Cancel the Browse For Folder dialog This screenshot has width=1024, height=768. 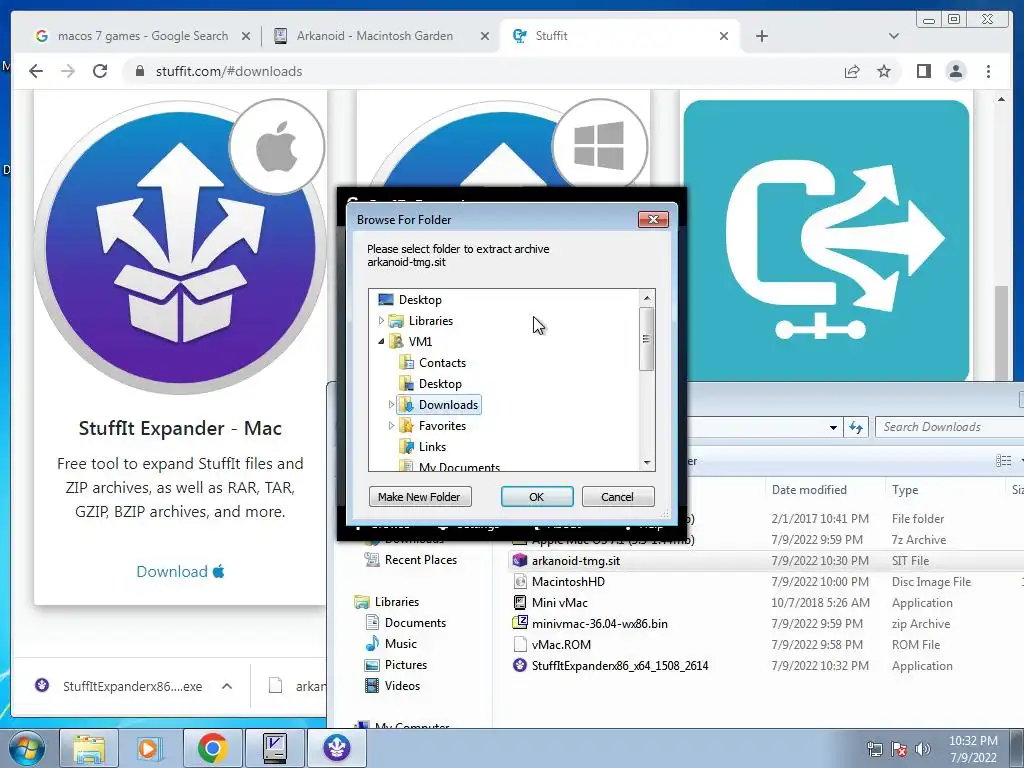click(x=617, y=497)
